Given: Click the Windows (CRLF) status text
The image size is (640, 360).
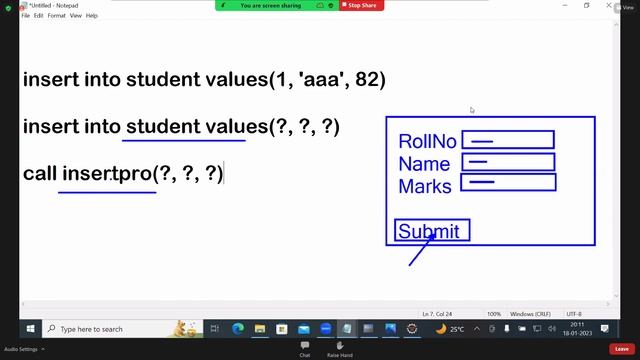Looking at the screenshot, I should tap(530, 314).
